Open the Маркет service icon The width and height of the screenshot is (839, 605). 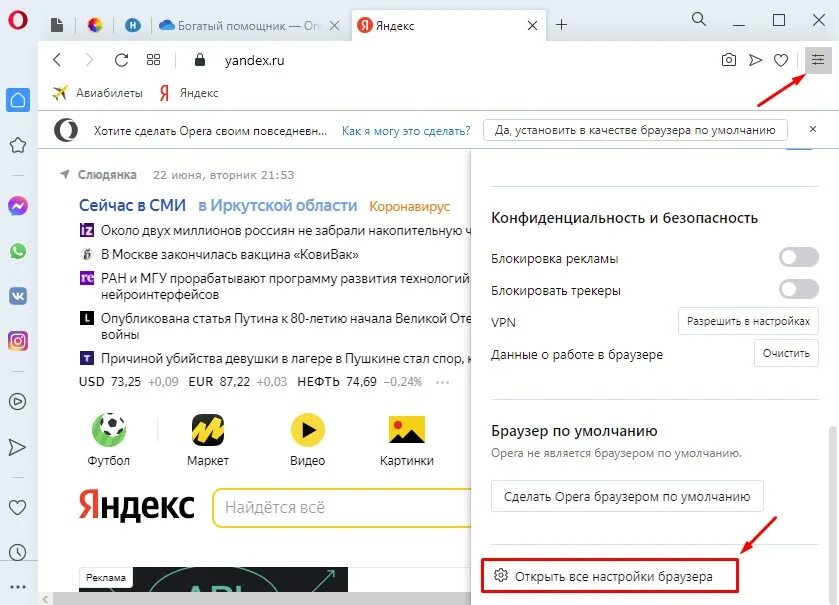(208, 440)
